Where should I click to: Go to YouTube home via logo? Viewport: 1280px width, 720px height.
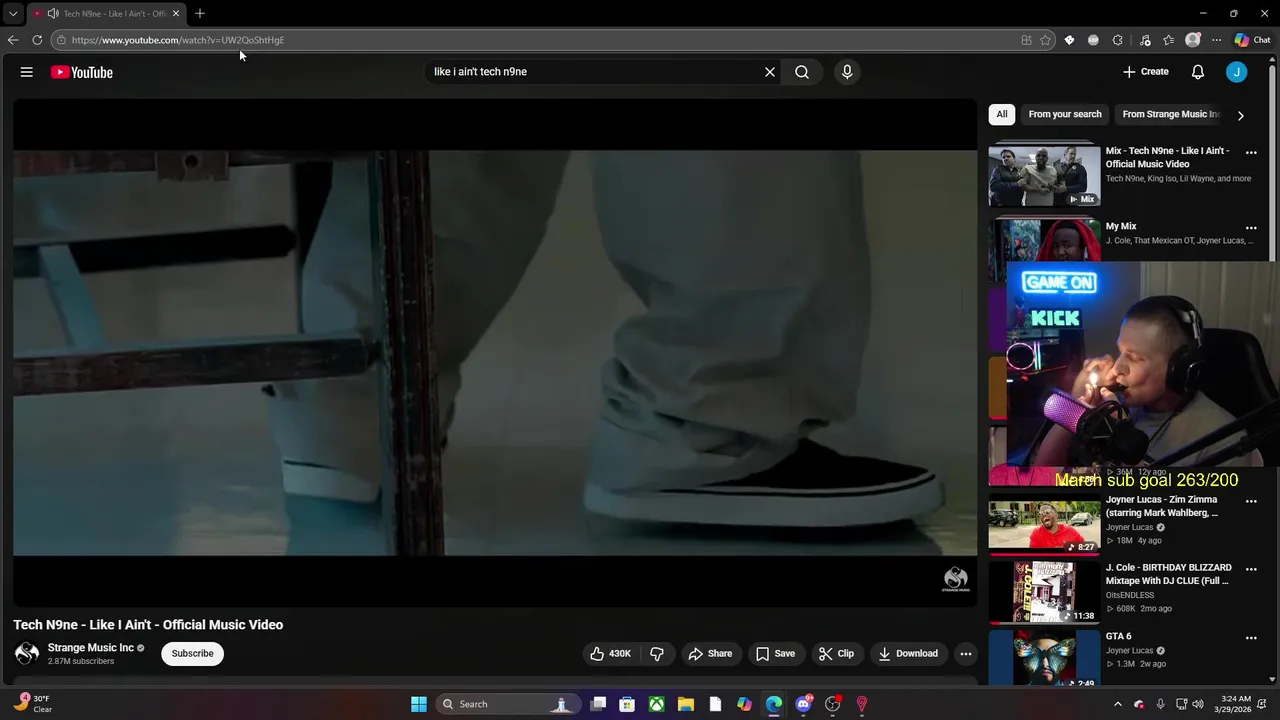82,72
